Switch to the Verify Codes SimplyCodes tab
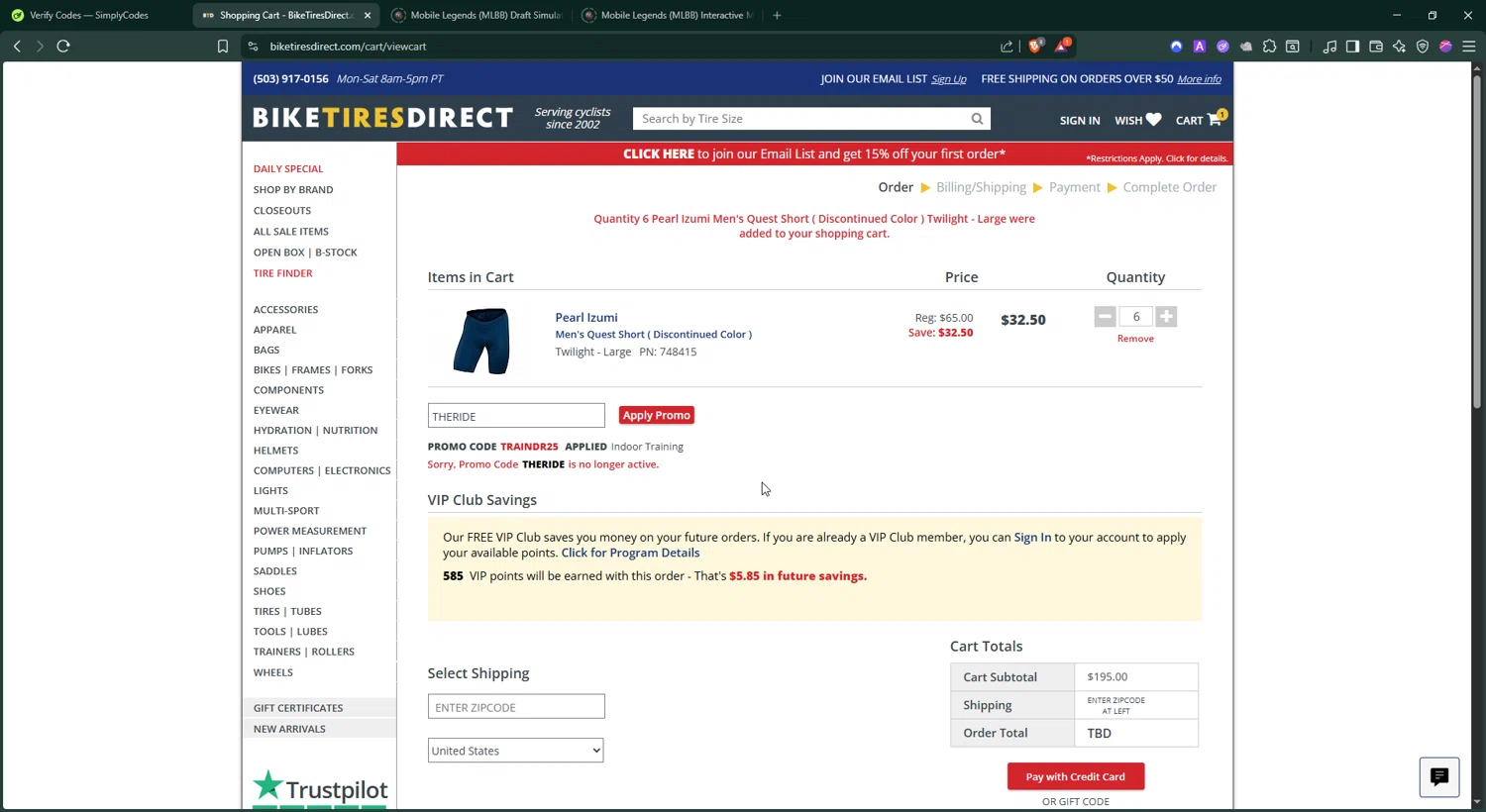 click(89, 15)
